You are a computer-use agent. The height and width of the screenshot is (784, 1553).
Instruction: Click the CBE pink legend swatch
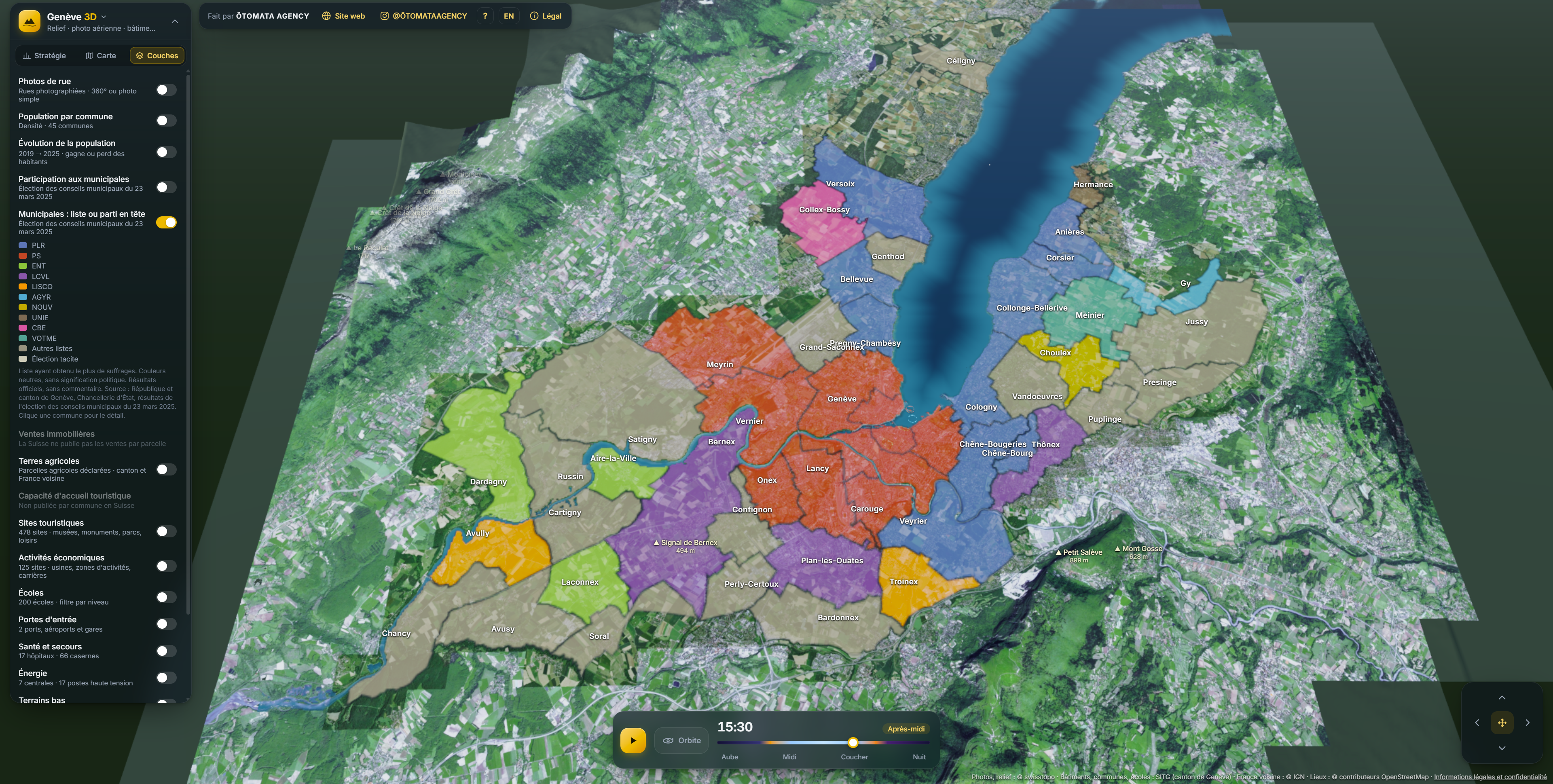[23, 328]
